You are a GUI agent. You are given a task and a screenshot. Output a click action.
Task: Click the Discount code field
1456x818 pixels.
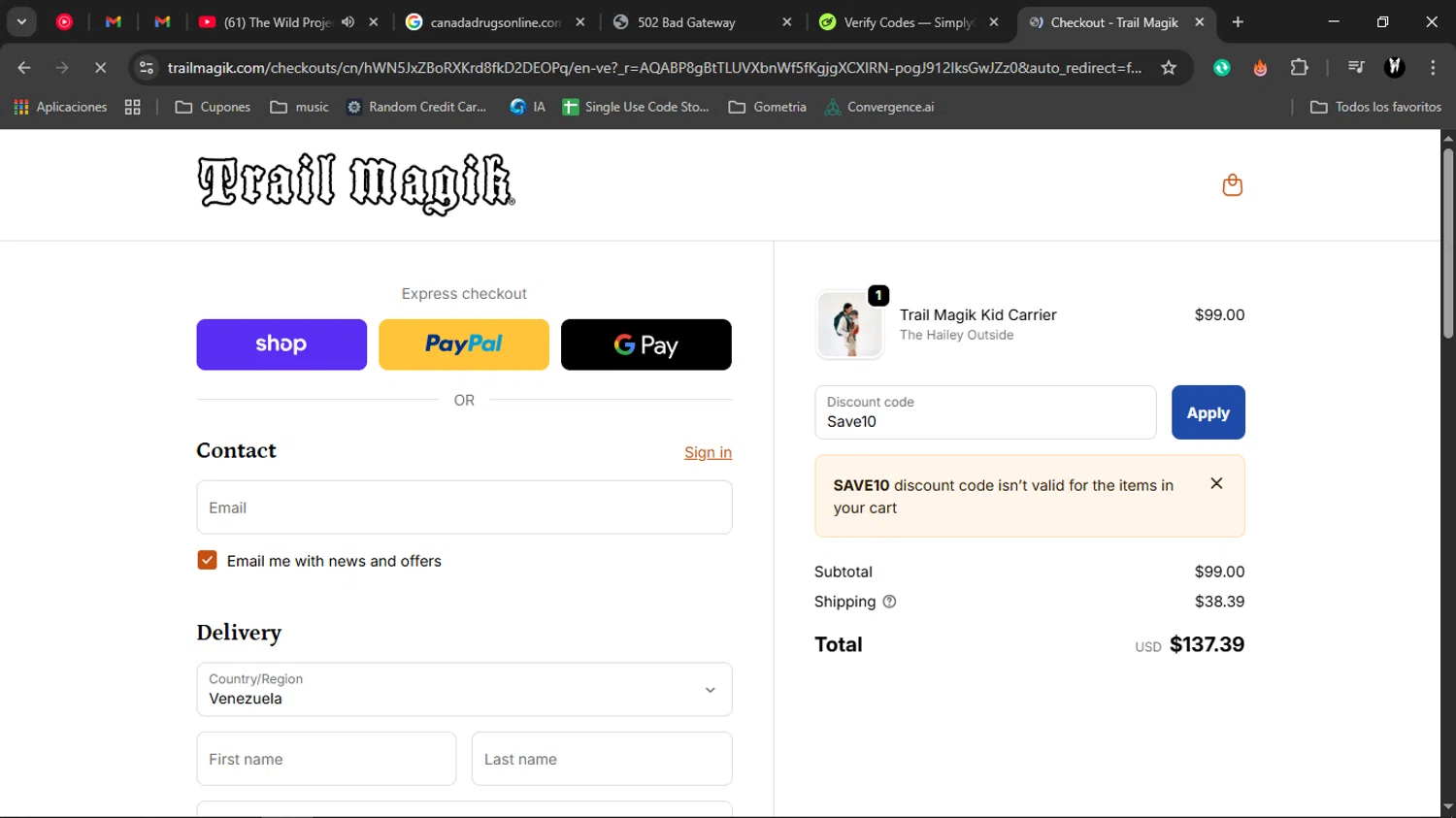(x=985, y=412)
